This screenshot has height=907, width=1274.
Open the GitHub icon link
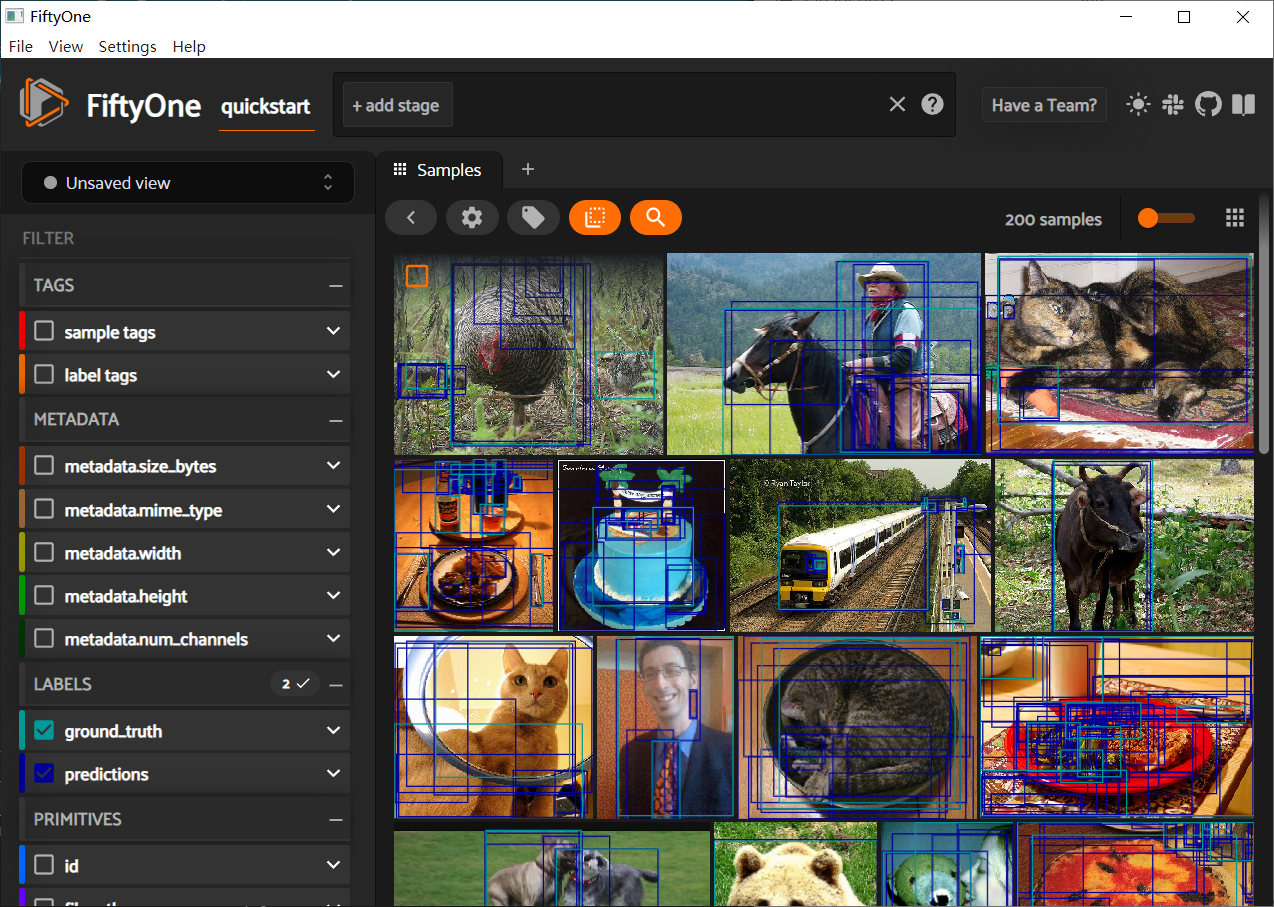click(x=1208, y=105)
